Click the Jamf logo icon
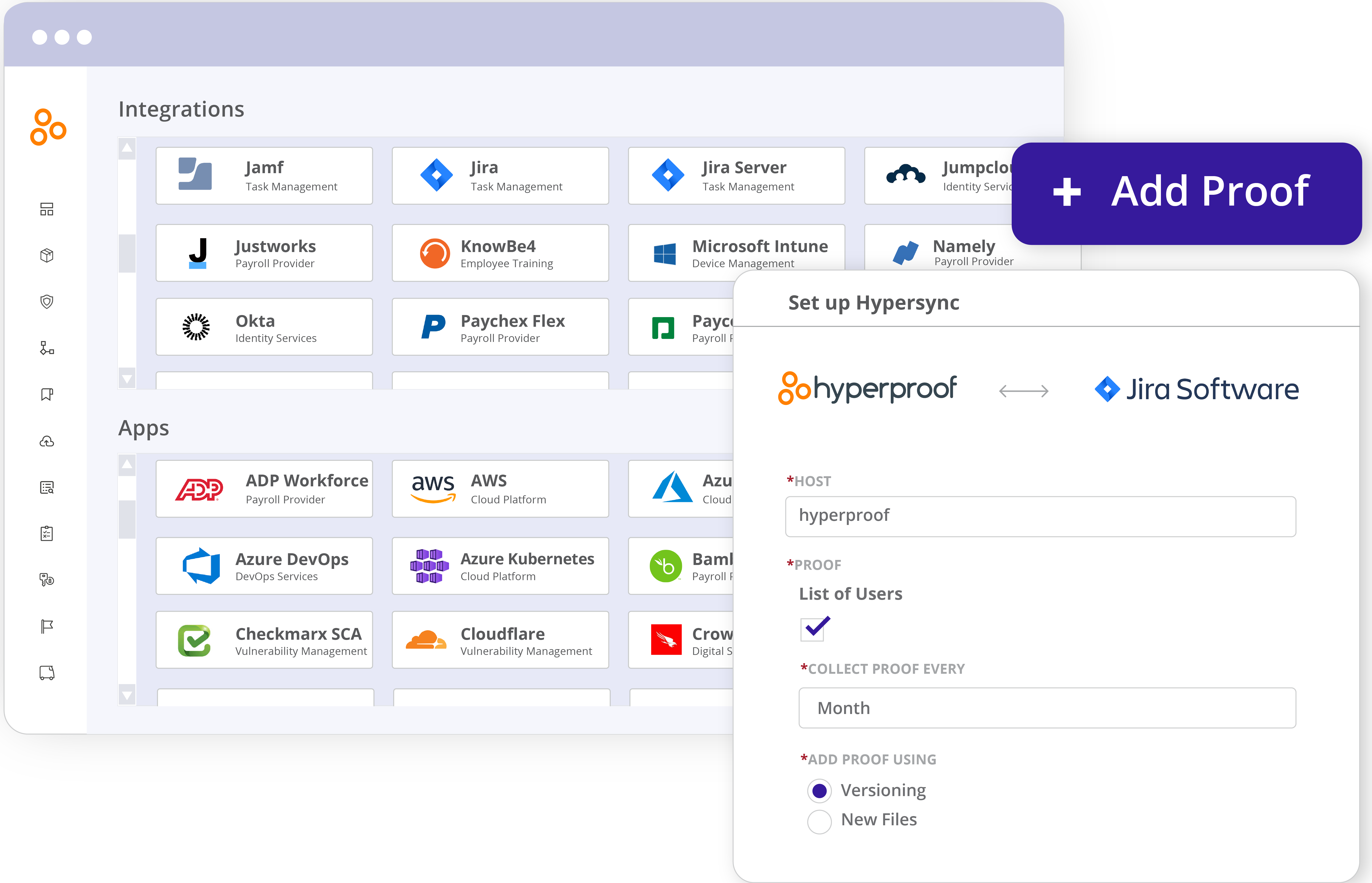 (x=195, y=174)
